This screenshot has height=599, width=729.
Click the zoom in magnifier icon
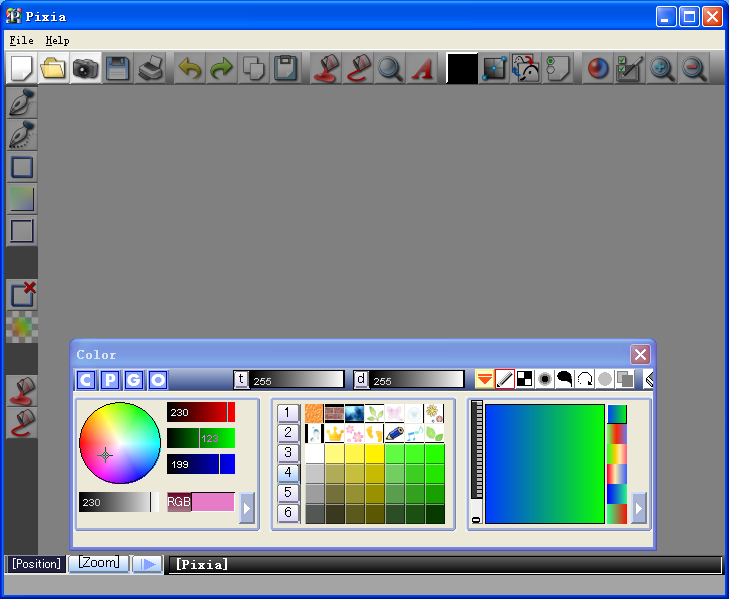(x=661, y=68)
